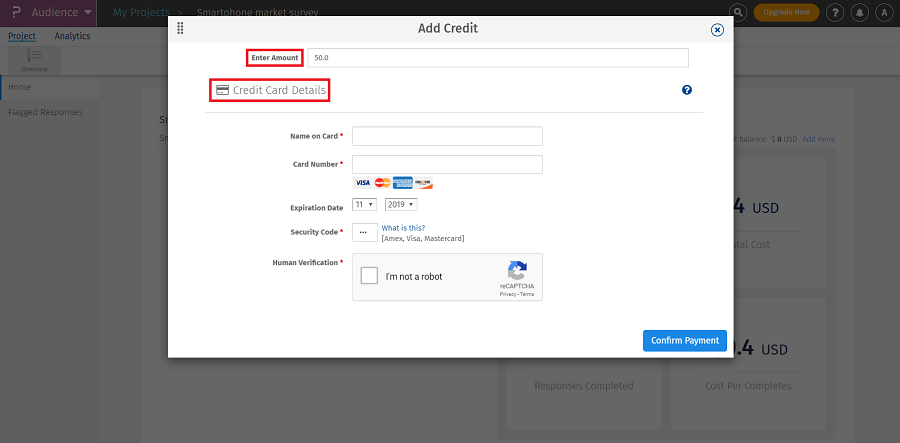Image resolution: width=900 pixels, height=443 pixels.
Task: Click the American Express logo
Action: click(x=402, y=182)
